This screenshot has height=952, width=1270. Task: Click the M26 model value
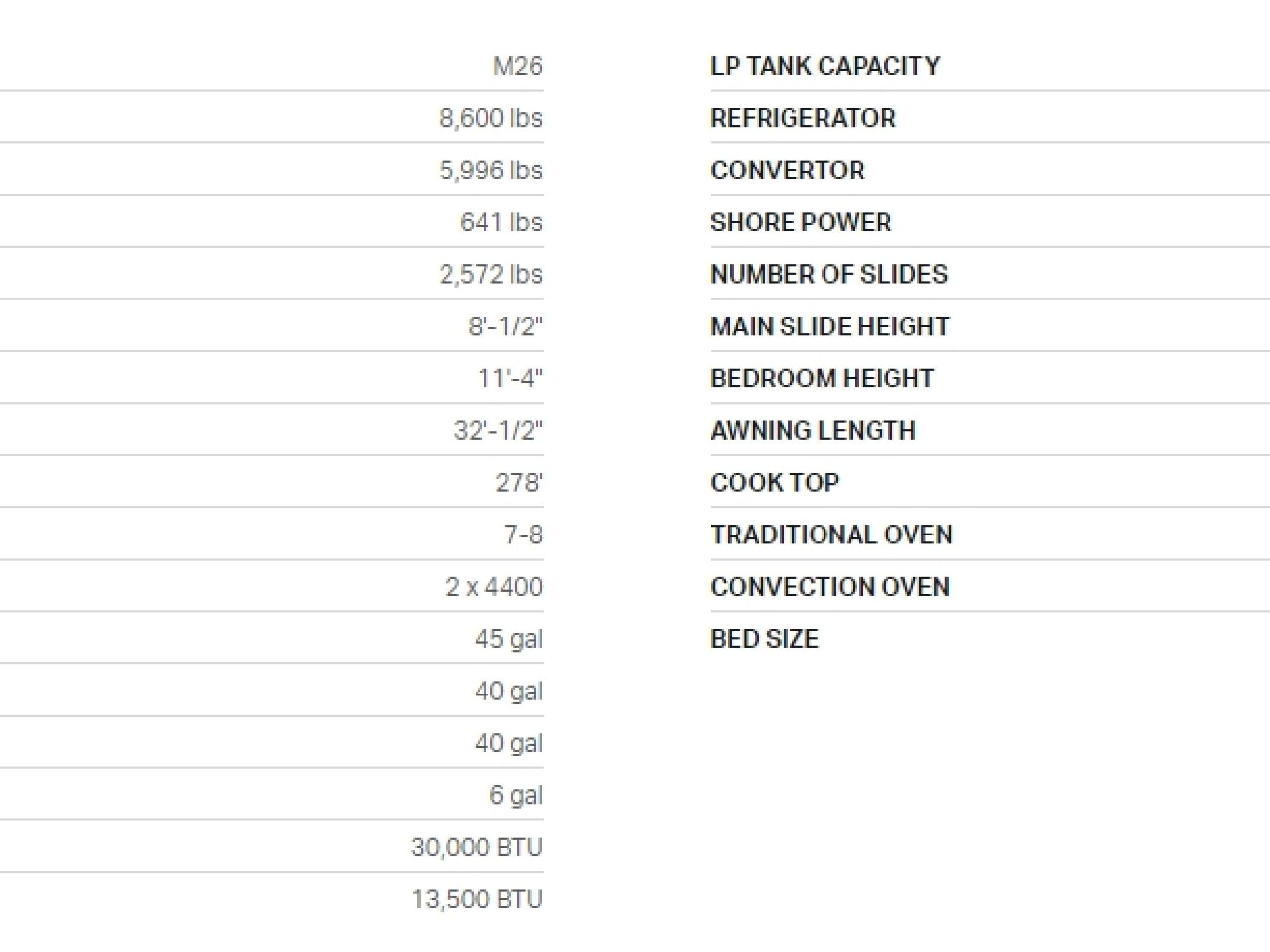(x=518, y=66)
